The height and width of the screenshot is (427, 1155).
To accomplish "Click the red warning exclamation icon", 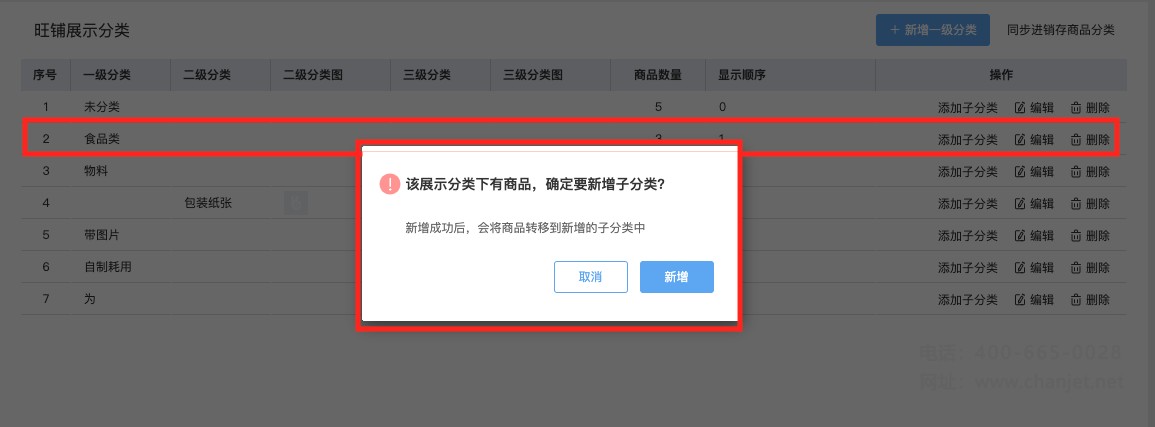I will point(390,184).
